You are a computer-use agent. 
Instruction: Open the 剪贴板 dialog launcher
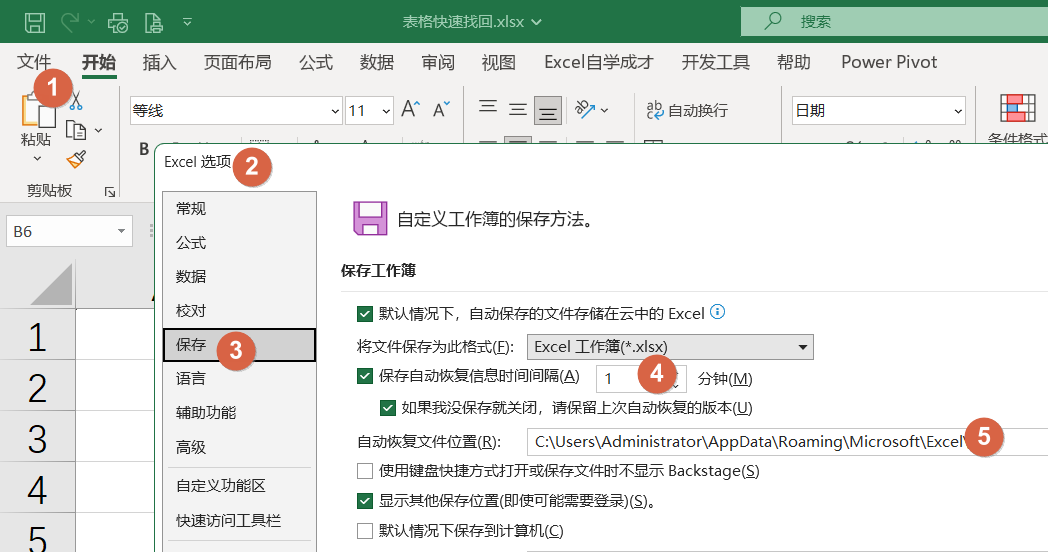[x=110, y=192]
